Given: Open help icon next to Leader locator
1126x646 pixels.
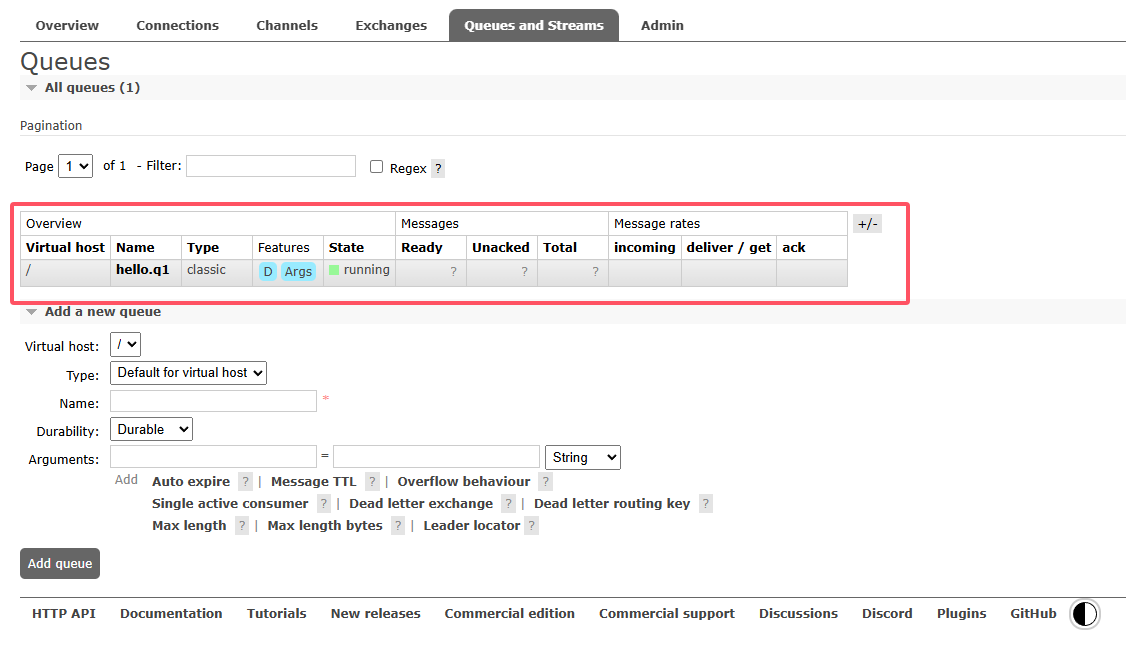Looking at the screenshot, I should [531, 526].
